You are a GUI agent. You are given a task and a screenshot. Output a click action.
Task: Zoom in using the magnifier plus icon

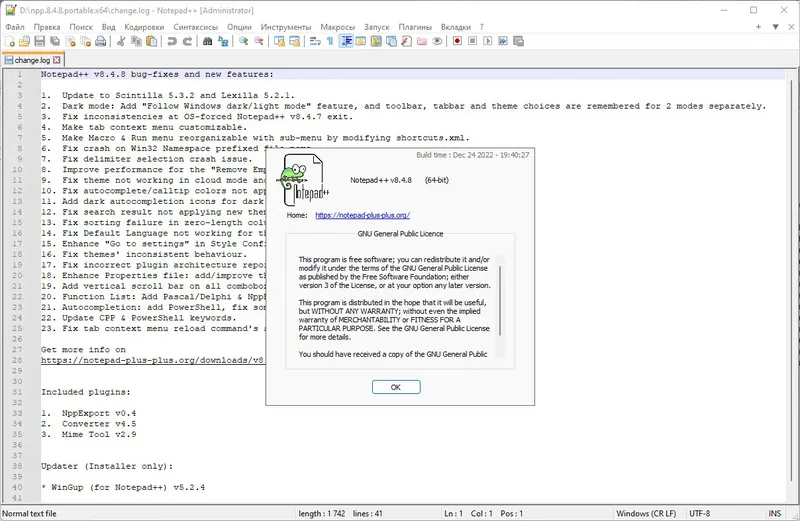pos(243,41)
